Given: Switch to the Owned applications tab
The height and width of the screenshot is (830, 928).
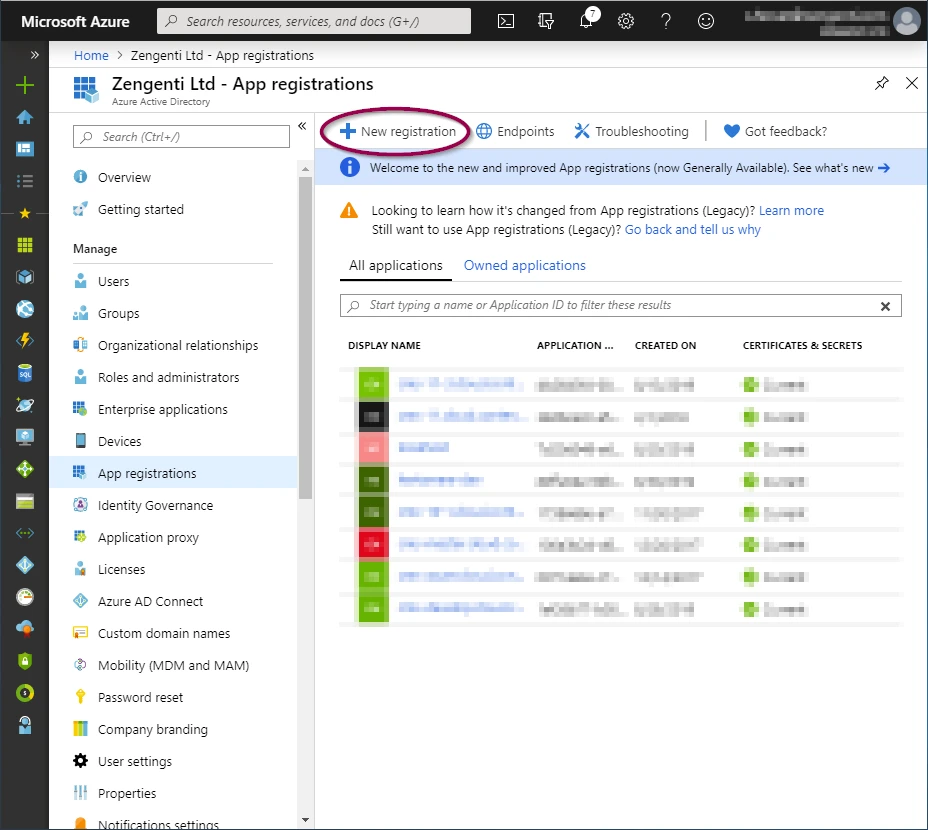Looking at the screenshot, I should point(524,265).
